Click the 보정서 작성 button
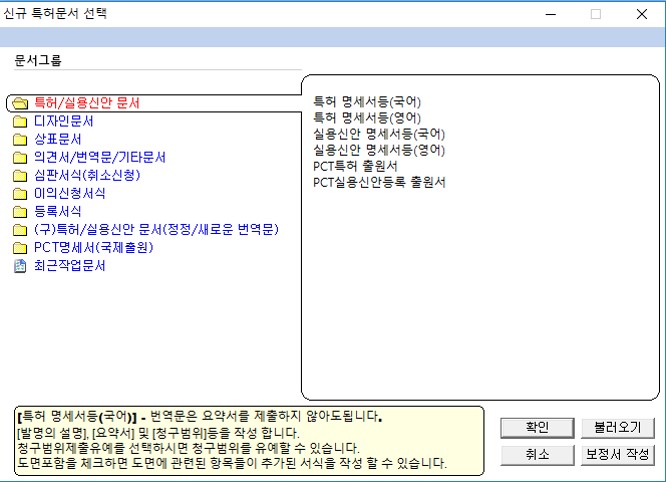This screenshot has height=482, width=666. 618,455
